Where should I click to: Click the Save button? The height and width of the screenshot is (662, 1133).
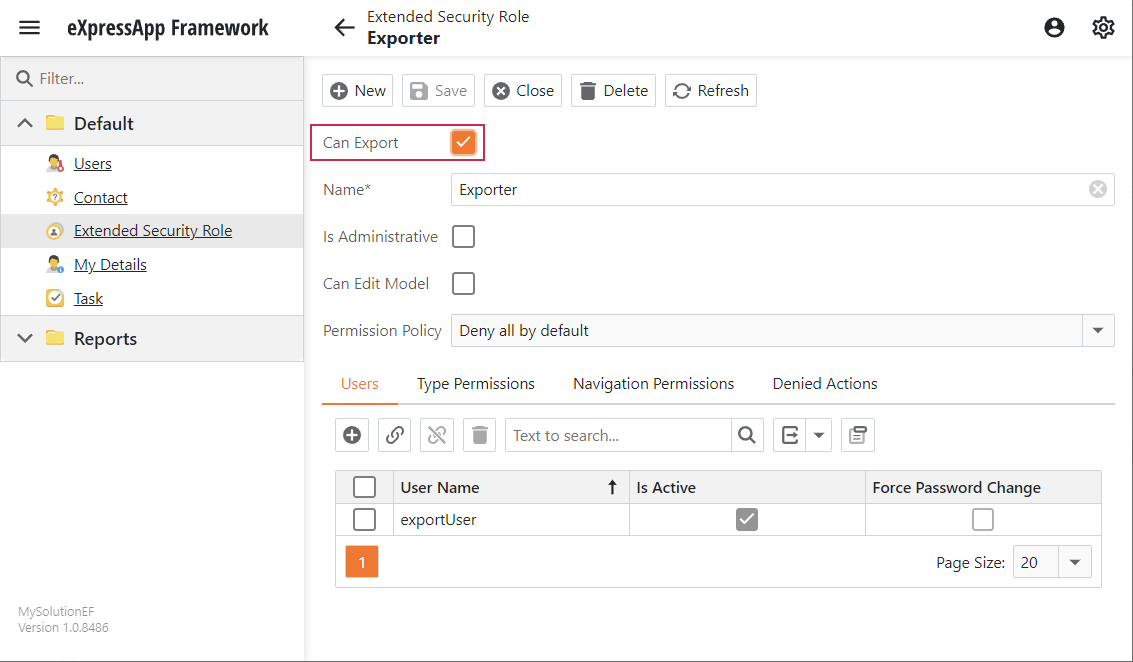point(439,90)
